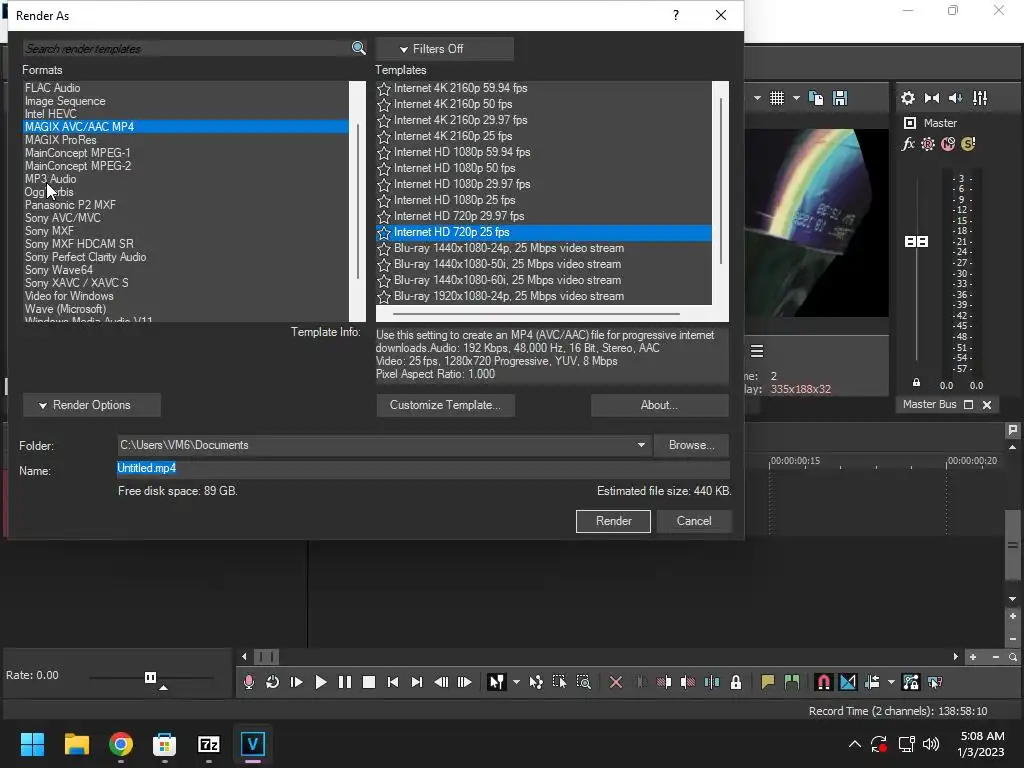Open the Folder path dropdown
Image resolution: width=1024 pixels, height=768 pixels.
(641, 445)
